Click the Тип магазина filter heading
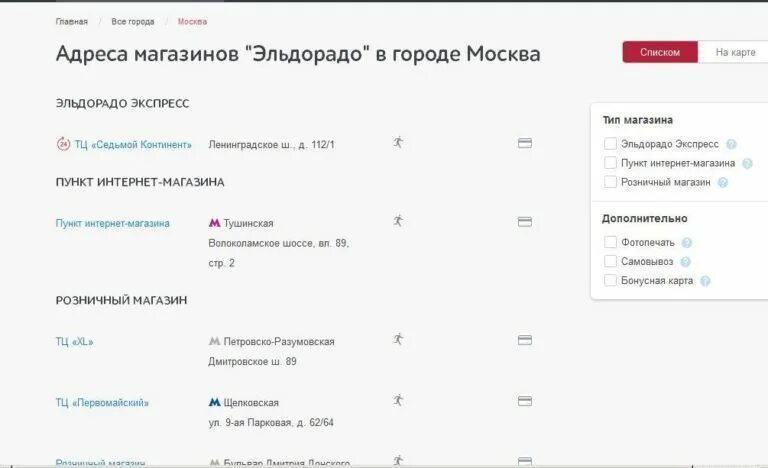The height and width of the screenshot is (468, 768). coord(638,120)
